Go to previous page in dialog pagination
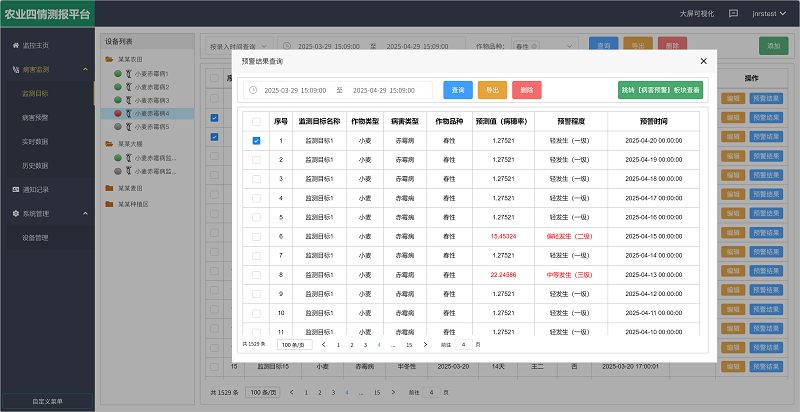800x412 pixels. pos(323,344)
